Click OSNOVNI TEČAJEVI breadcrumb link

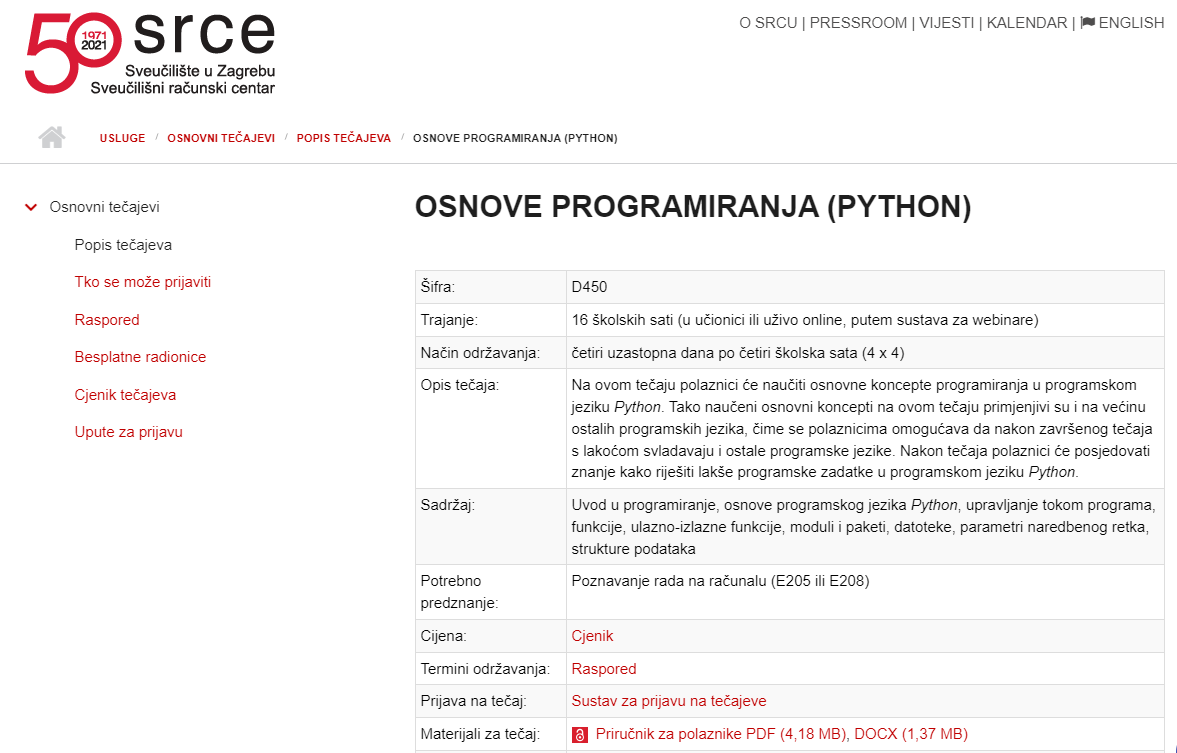tap(221, 138)
